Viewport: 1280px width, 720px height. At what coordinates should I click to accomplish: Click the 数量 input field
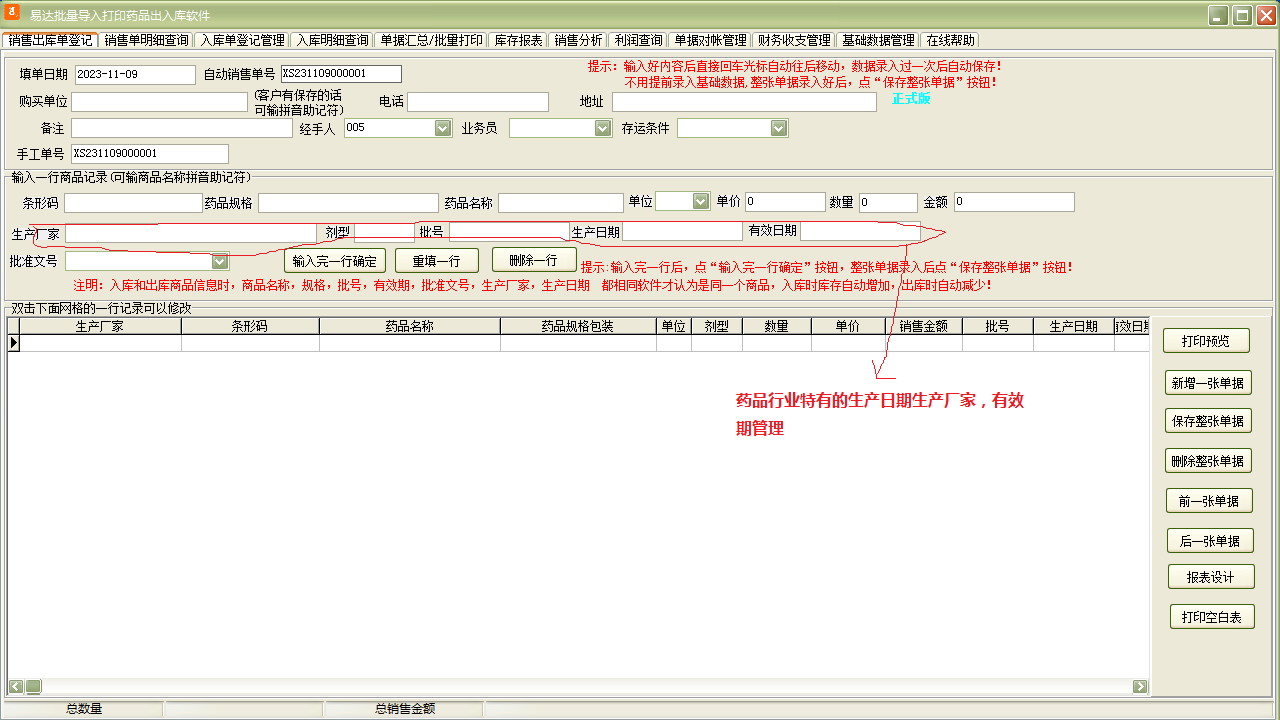888,203
